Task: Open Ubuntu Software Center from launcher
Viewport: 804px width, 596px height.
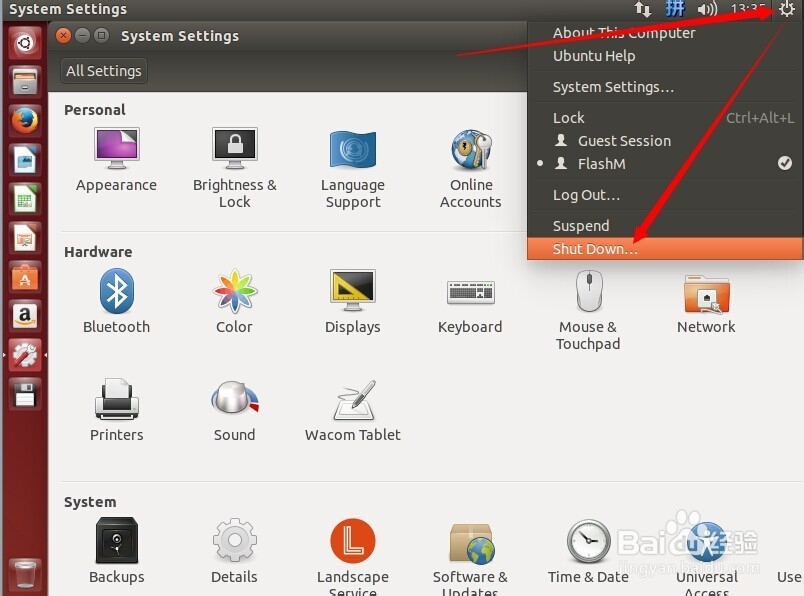Action: 25,277
